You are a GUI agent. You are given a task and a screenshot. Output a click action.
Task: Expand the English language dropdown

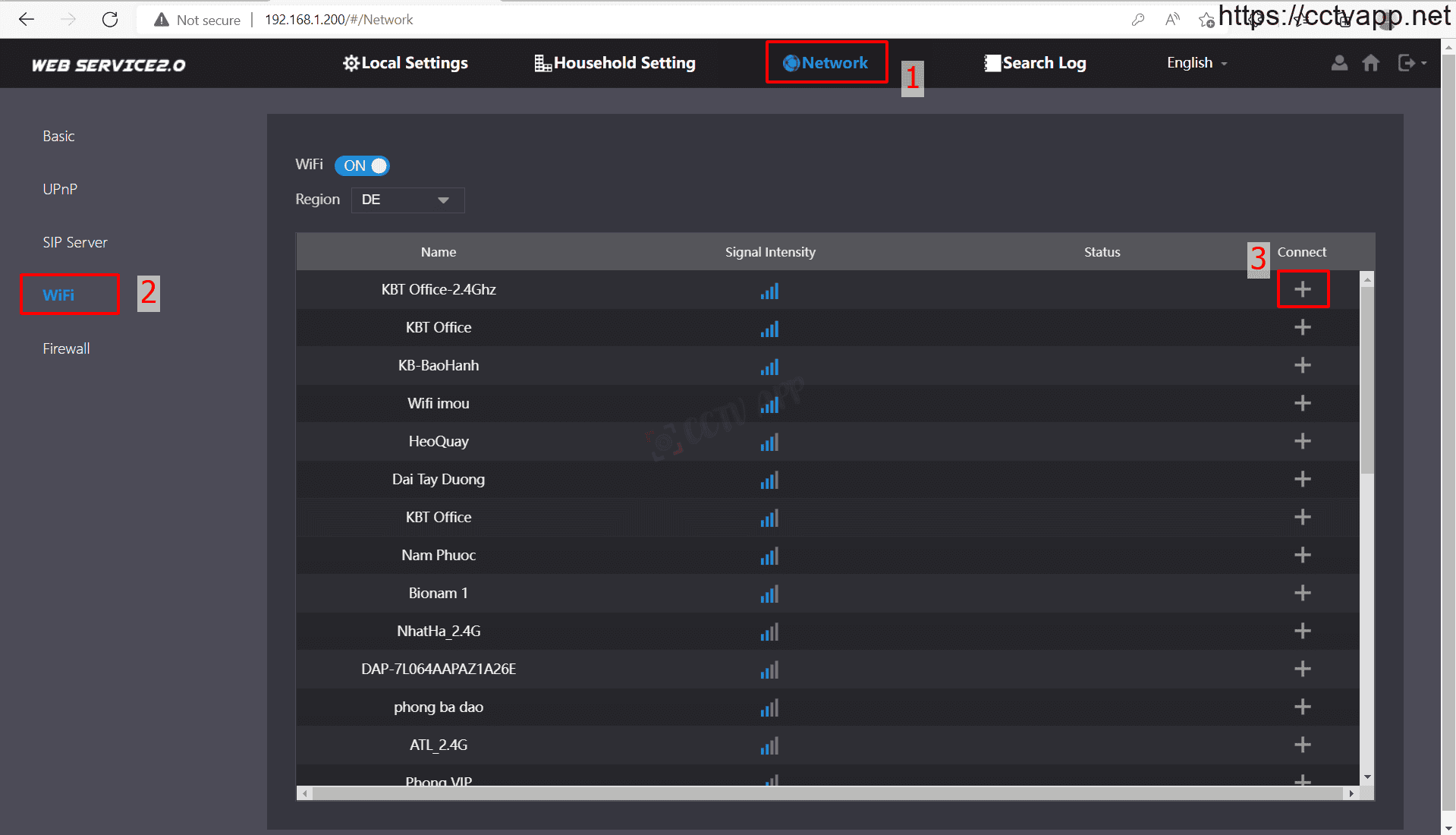(x=1197, y=63)
